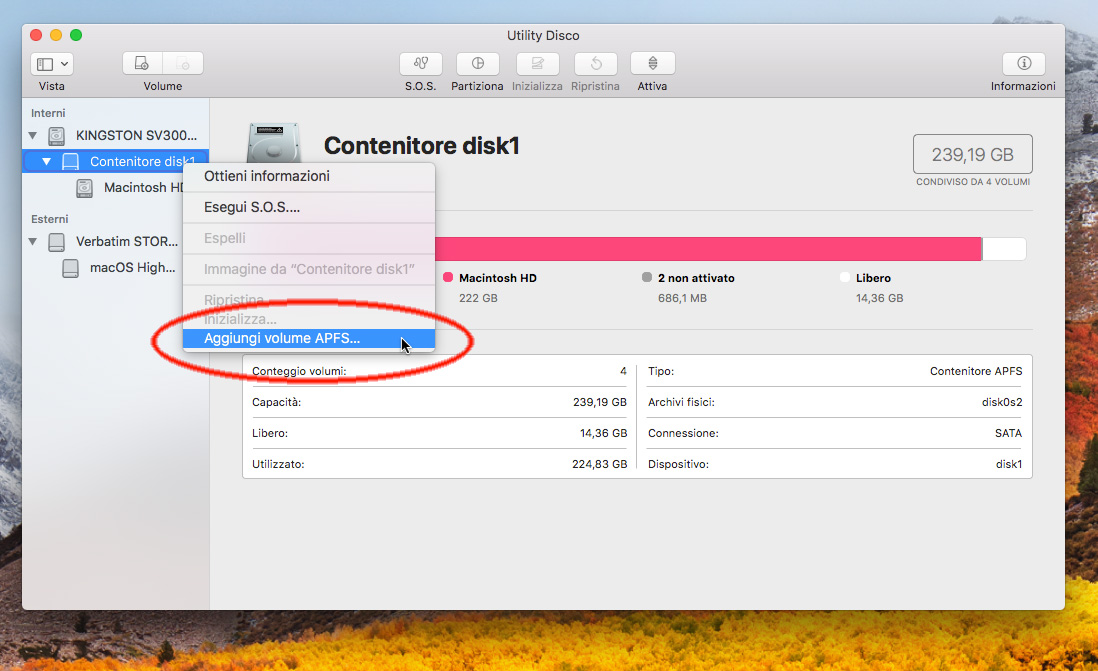Choose Ottieni informazioni from context menu
This screenshot has width=1098, height=671.
pos(309,176)
